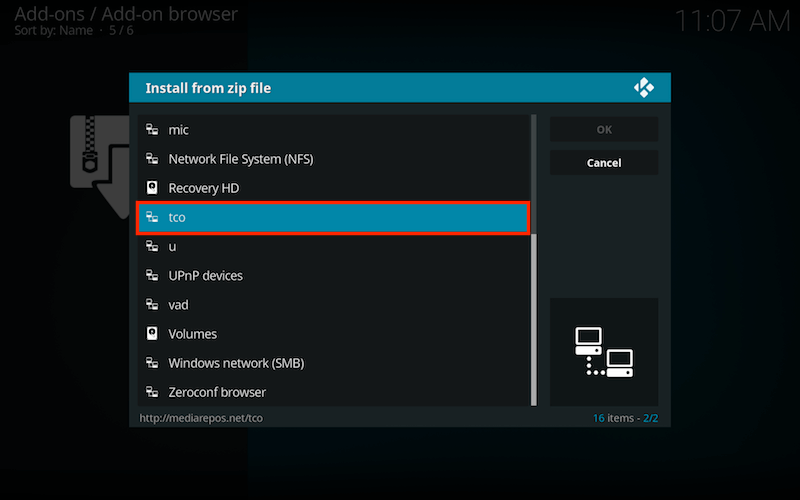Click the network icon beside mic
800x500 pixels.
[152, 130]
